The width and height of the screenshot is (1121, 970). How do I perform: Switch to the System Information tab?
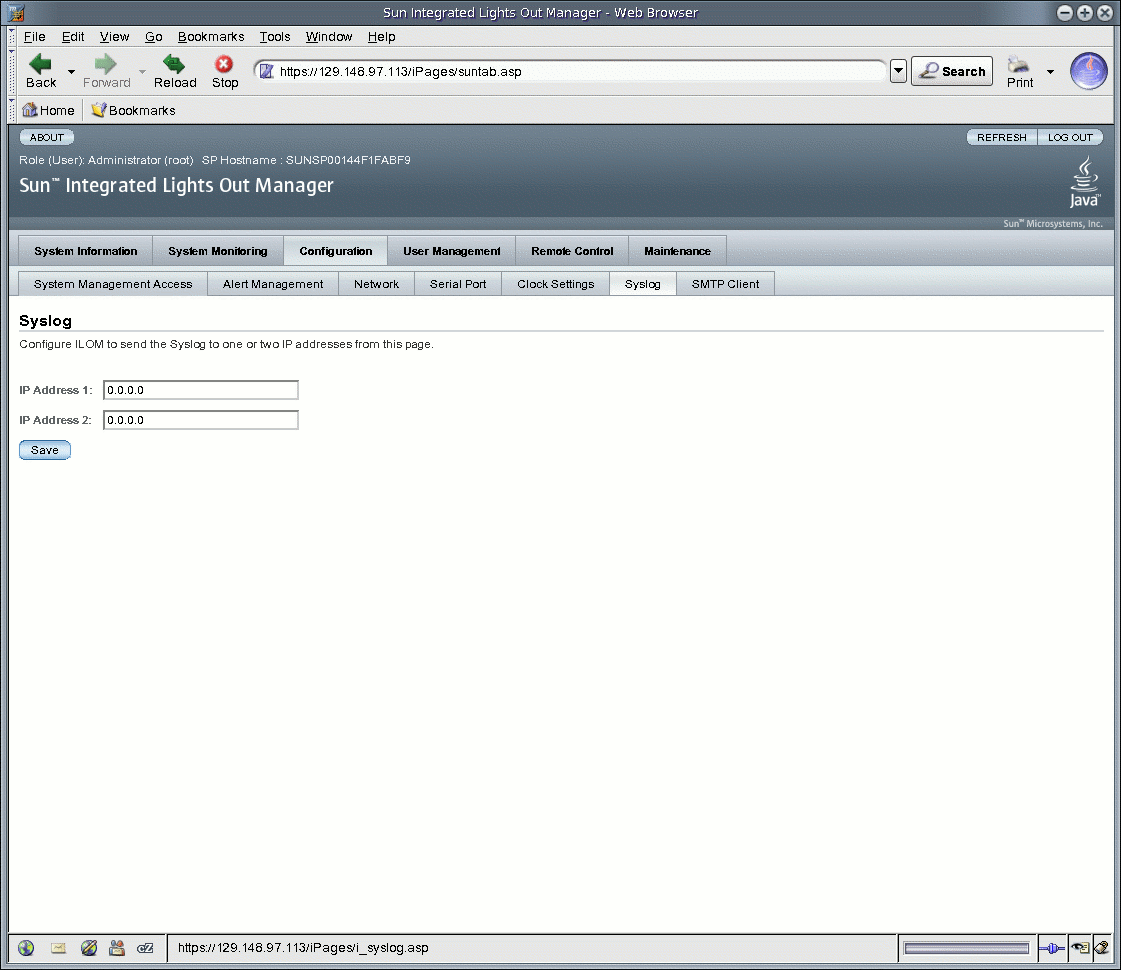point(85,251)
